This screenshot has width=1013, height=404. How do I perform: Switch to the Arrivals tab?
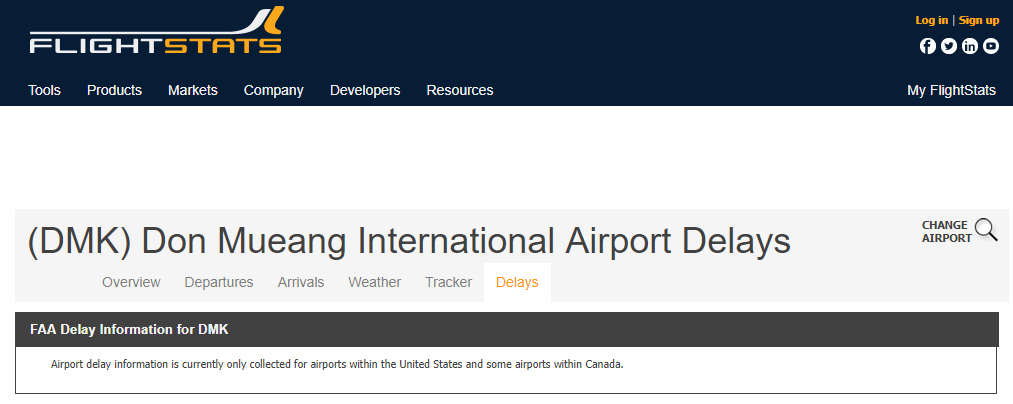(x=301, y=282)
